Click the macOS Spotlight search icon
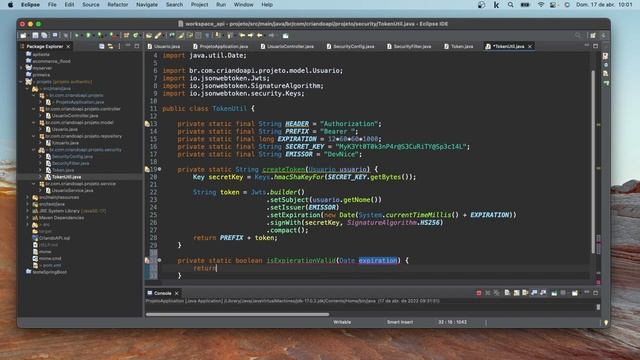 coord(511,5)
